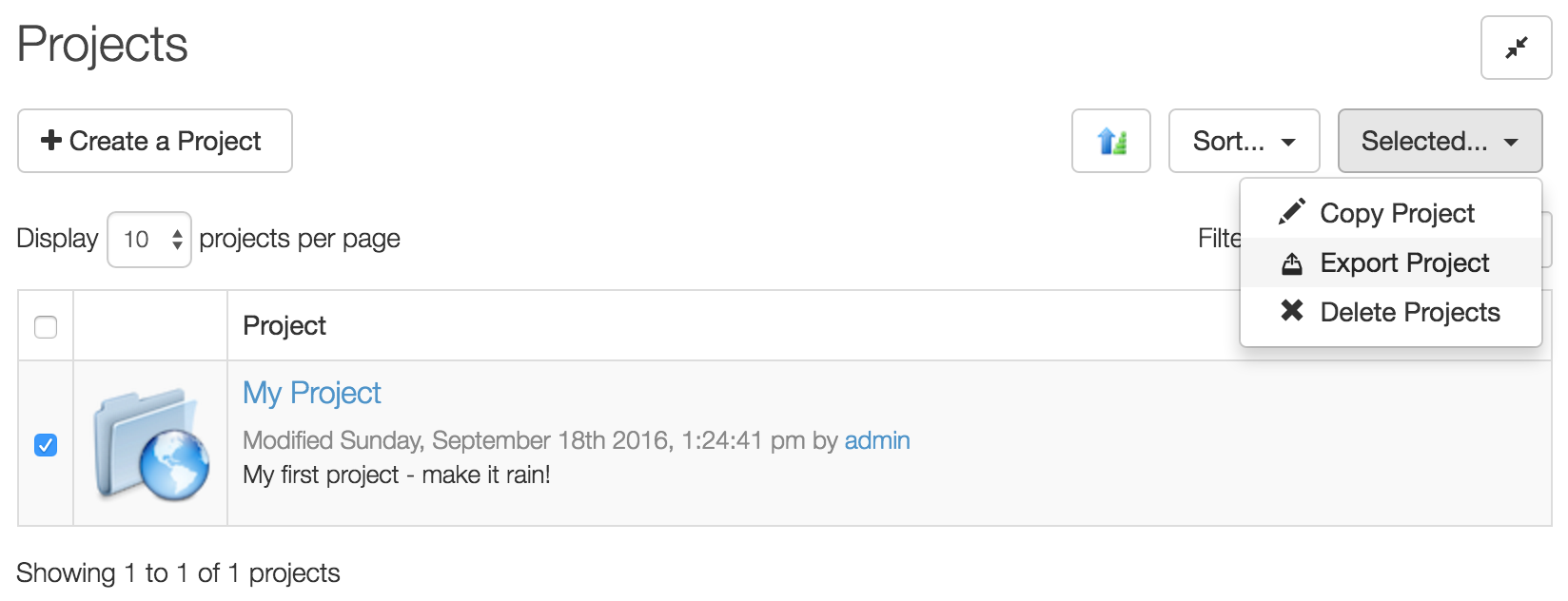Check the select-all checkbox in table header

tap(46, 326)
